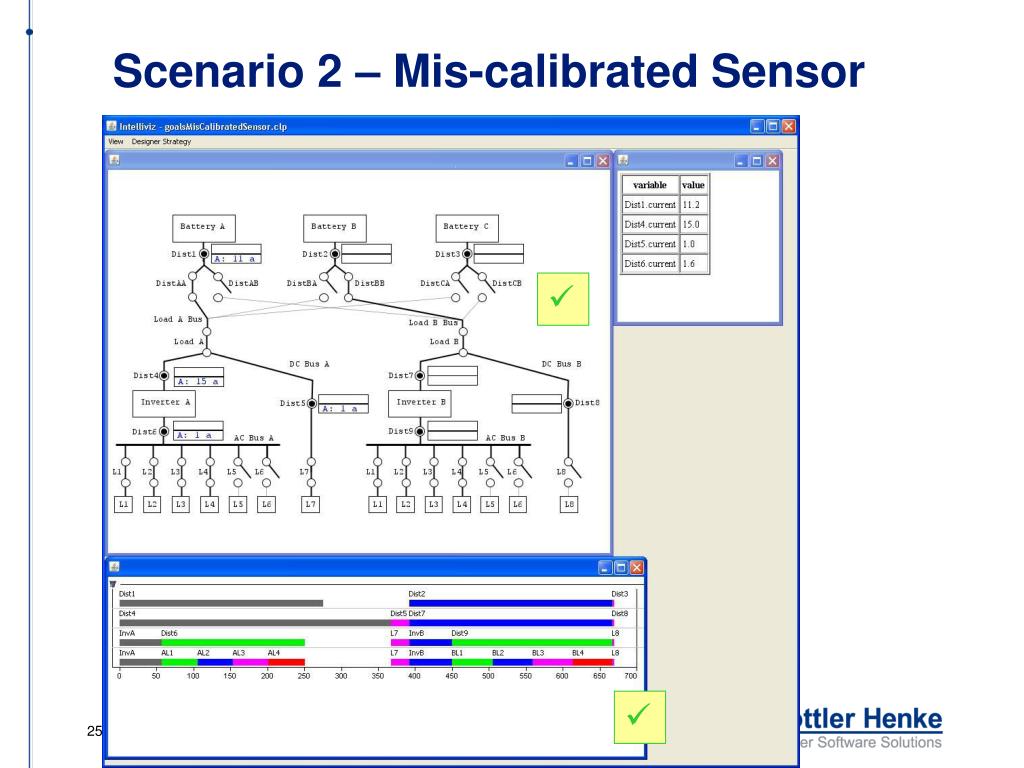Open the View menu
Image resolution: width=1024 pixels, height=768 pixels.
tap(116, 141)
